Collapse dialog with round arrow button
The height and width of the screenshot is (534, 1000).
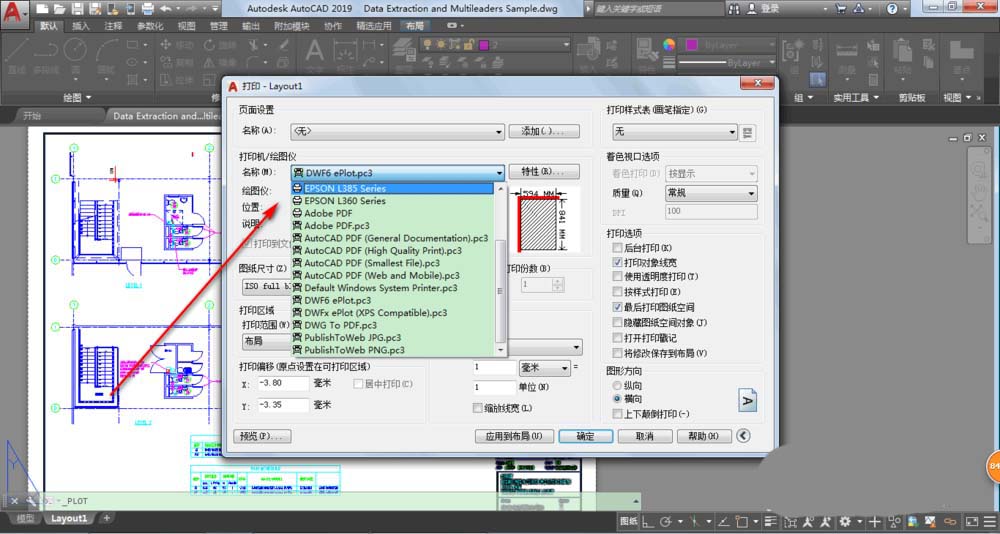743,436
